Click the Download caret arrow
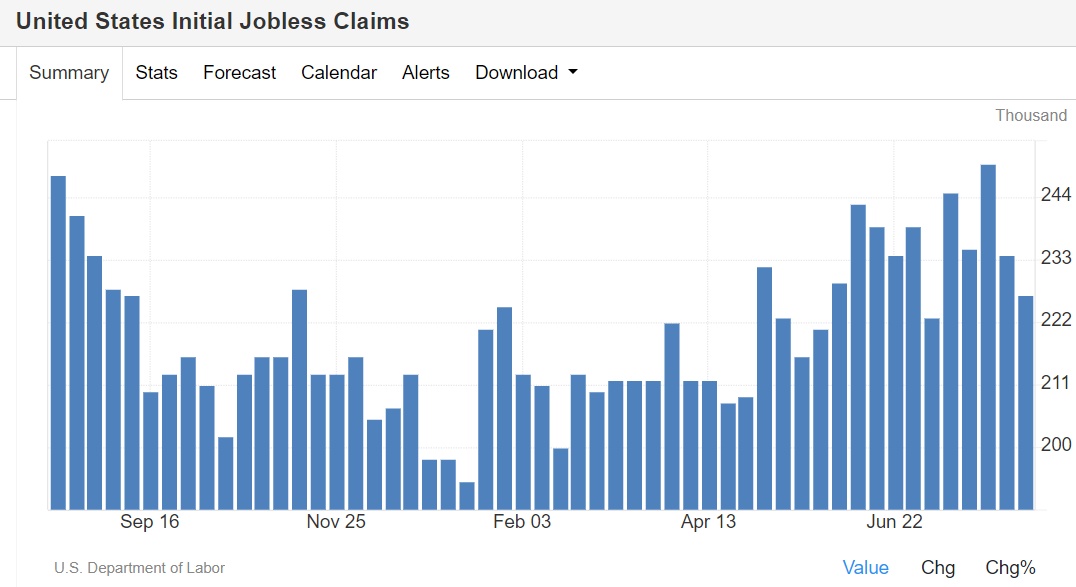Image resolution: width=1076 pixels, height=587 pixels. pos(573,72)
